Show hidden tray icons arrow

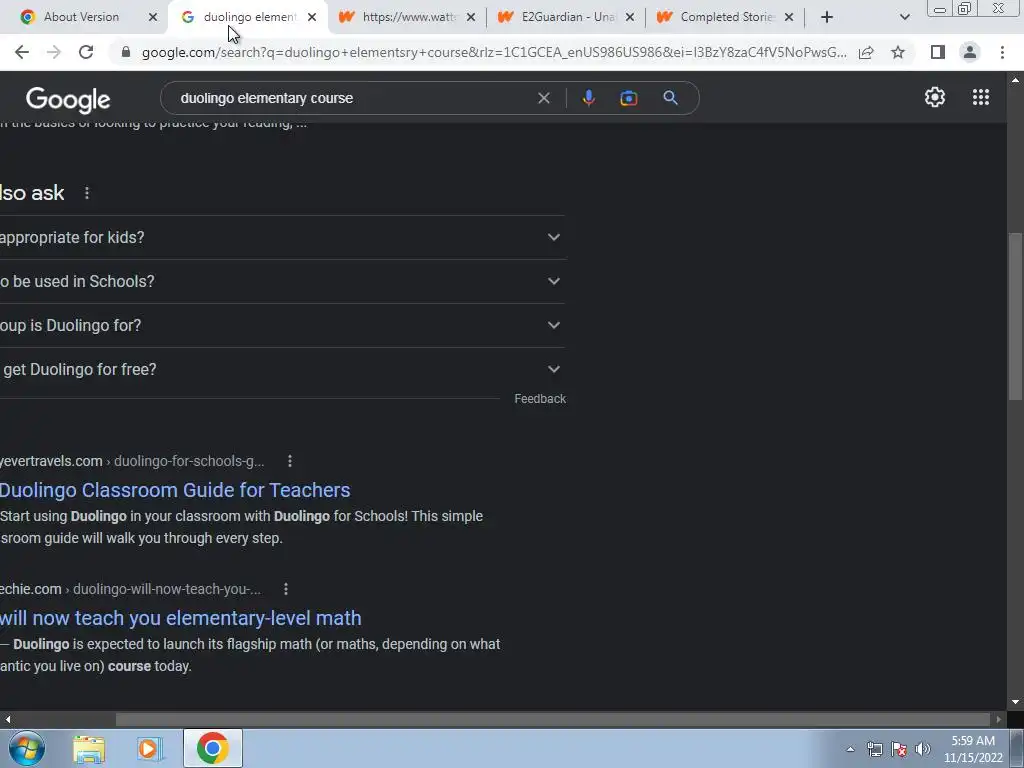point(850,749)
